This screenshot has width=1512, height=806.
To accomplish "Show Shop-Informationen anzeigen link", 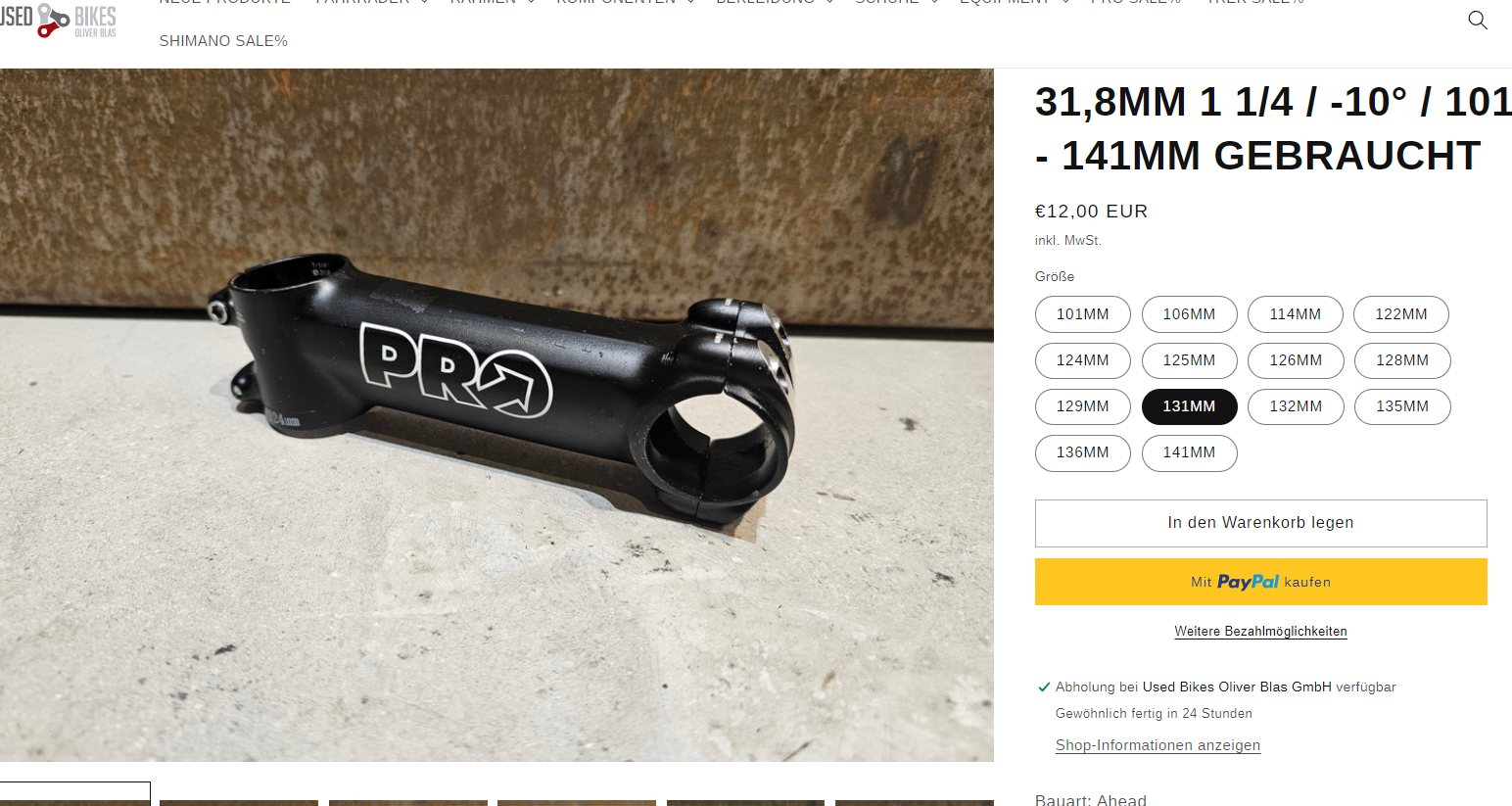I will (x=1158, y=745).
